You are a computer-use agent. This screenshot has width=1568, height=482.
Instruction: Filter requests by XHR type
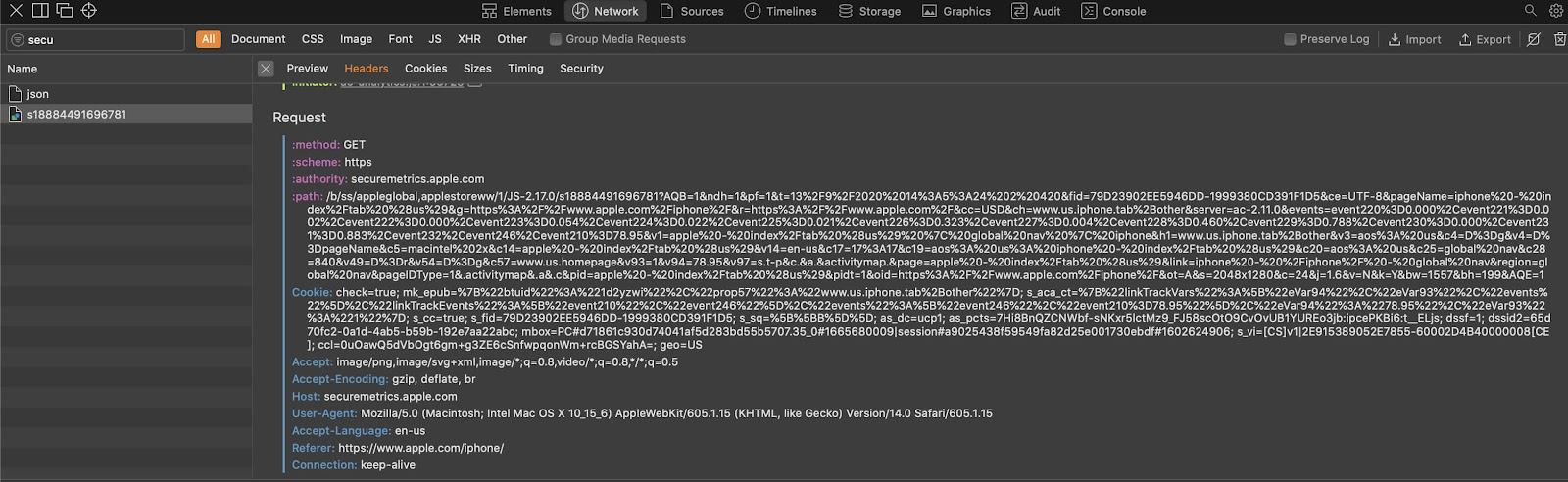point(469,39)
